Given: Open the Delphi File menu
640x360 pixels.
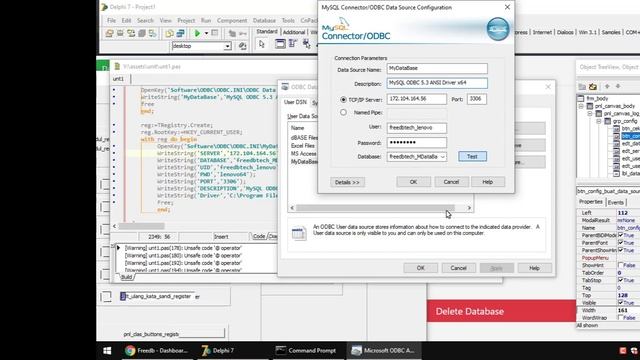Looking at the screenshot, I should pos(111,20).
